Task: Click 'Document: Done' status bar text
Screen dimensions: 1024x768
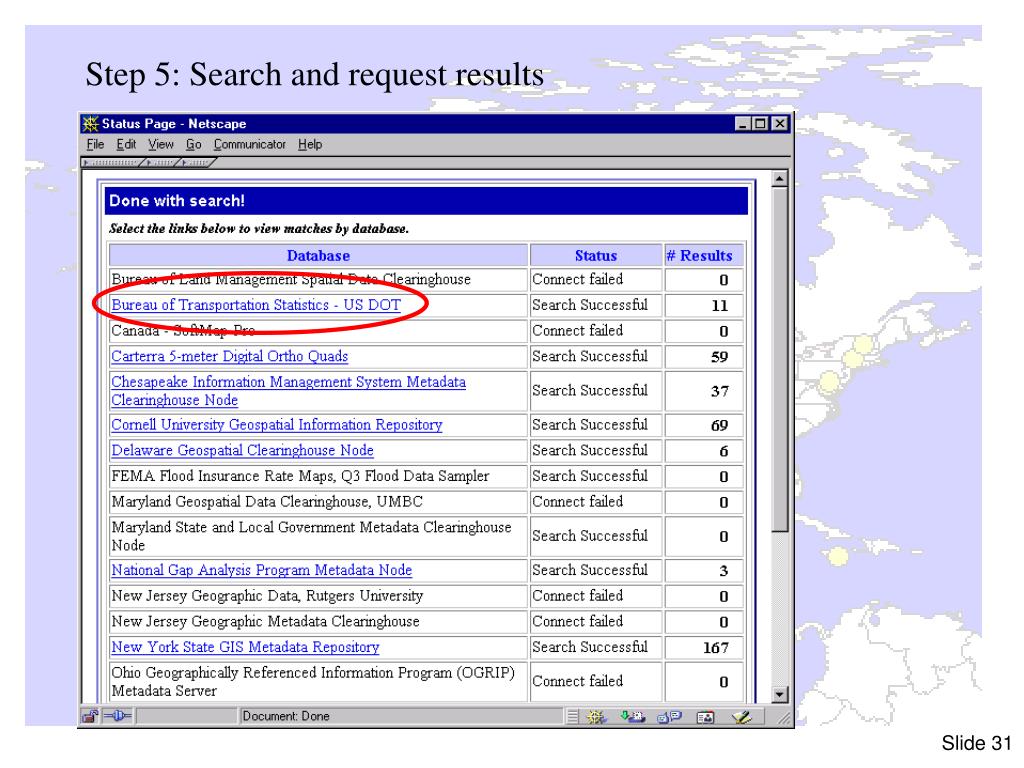Action: pyautogui.click(x=286, y=716)
